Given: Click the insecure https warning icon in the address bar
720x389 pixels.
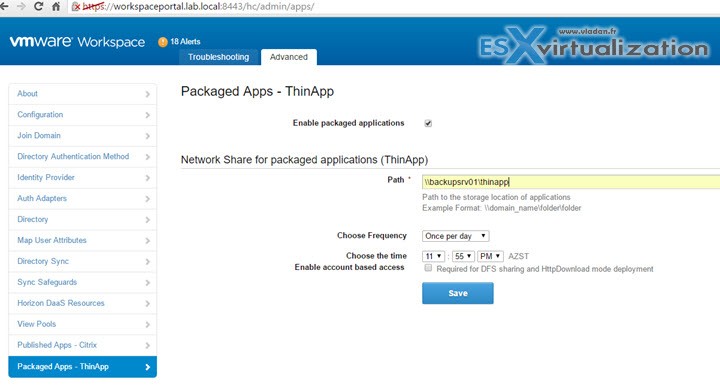Looking at the screenshot, I should tap(76, 7).
